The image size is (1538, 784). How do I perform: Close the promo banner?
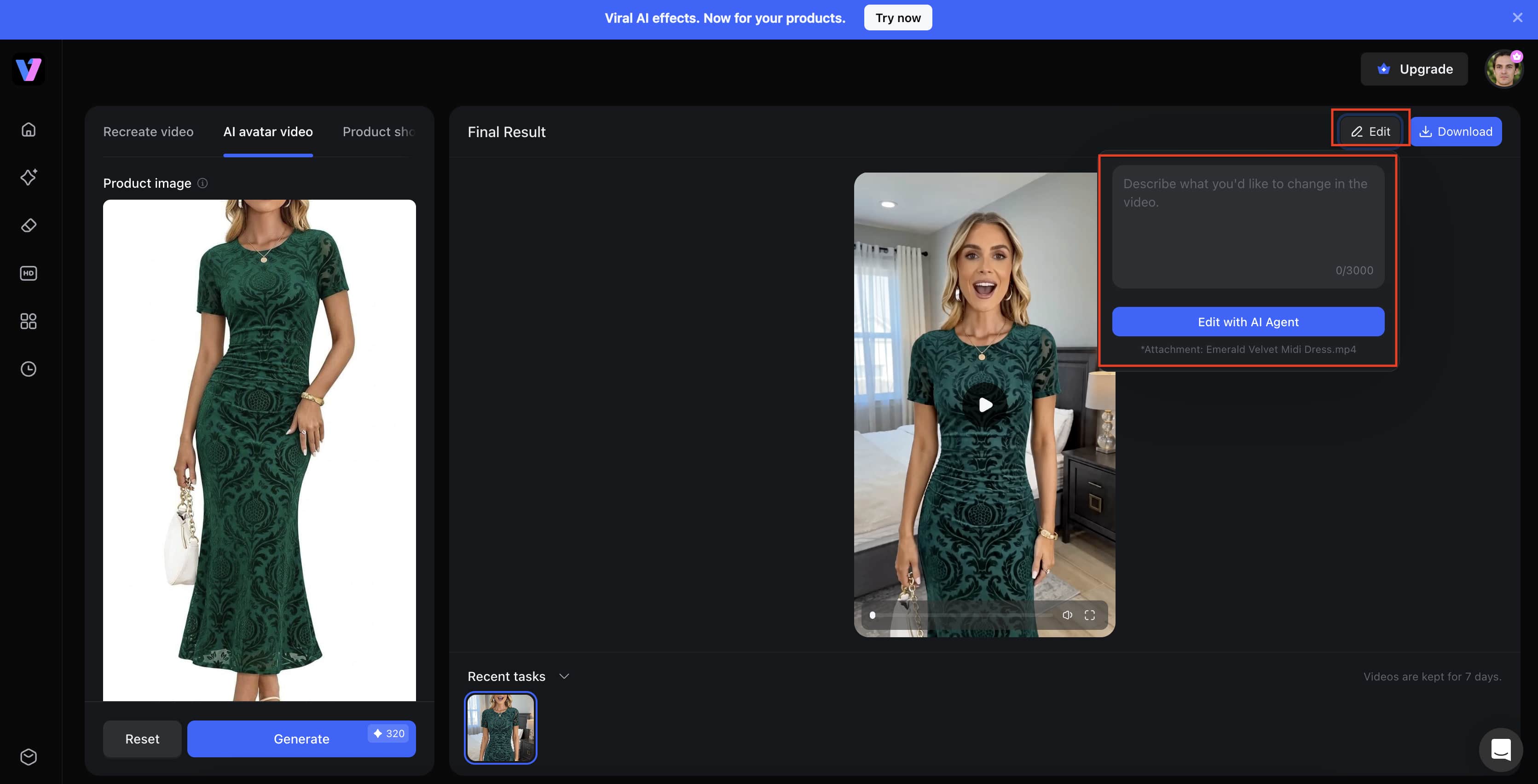click(1517, 18)
